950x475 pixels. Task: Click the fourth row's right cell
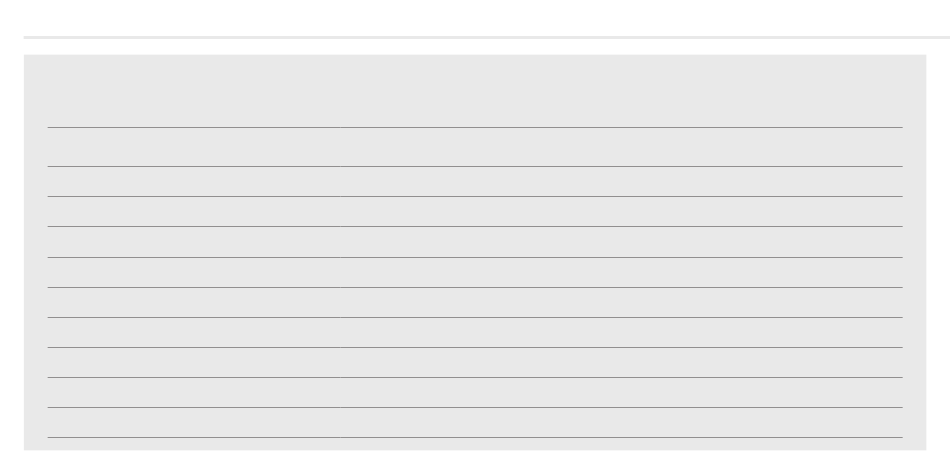pyautogui.click(x=622, y=242)
